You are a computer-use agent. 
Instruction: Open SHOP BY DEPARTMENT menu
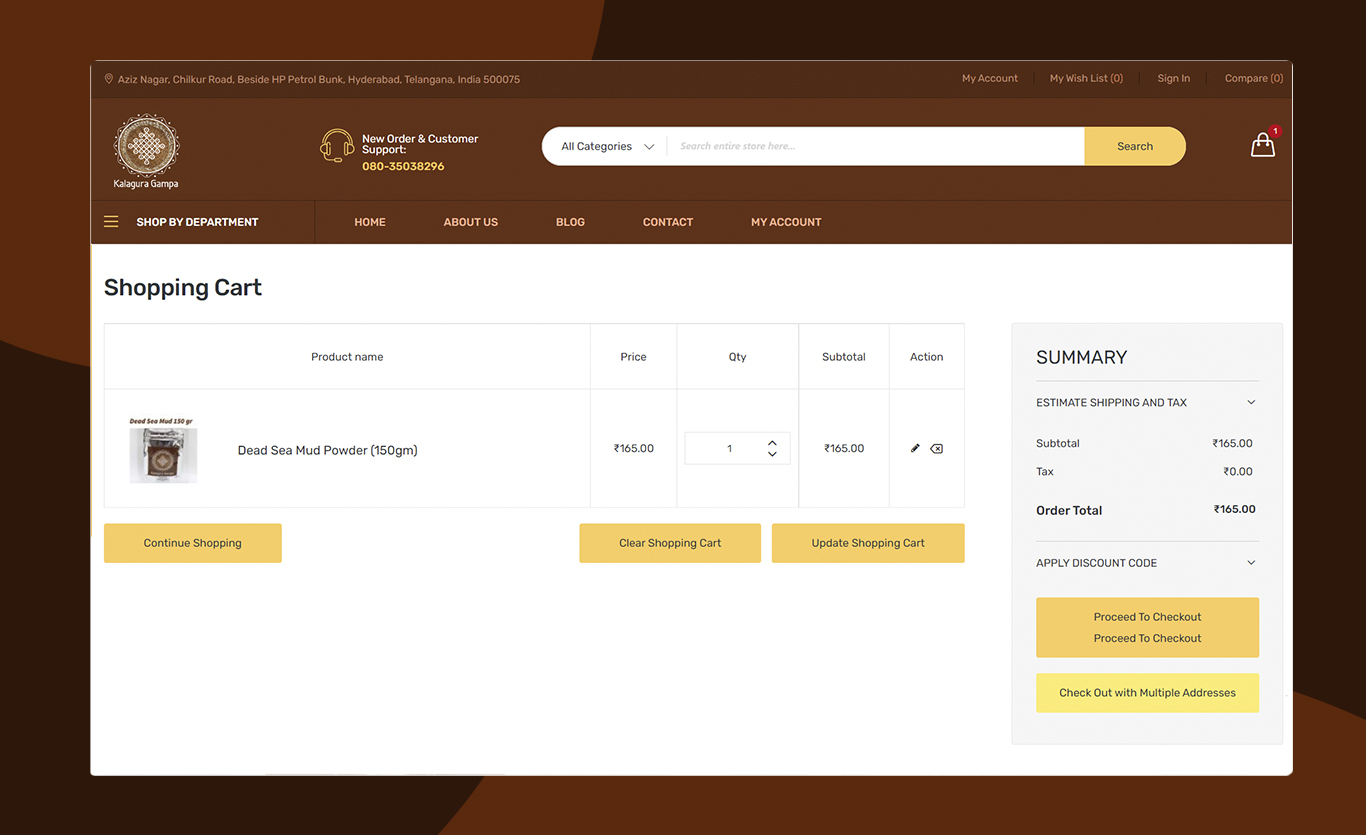[197, 222]
